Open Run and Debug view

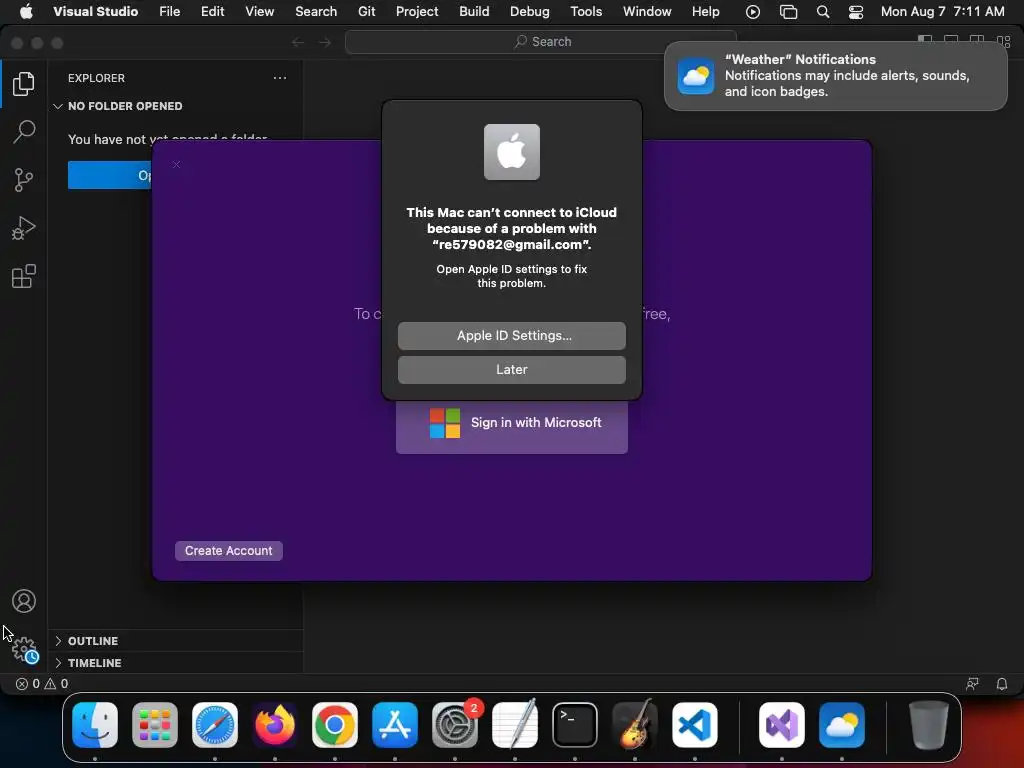(x=24, y=228)
